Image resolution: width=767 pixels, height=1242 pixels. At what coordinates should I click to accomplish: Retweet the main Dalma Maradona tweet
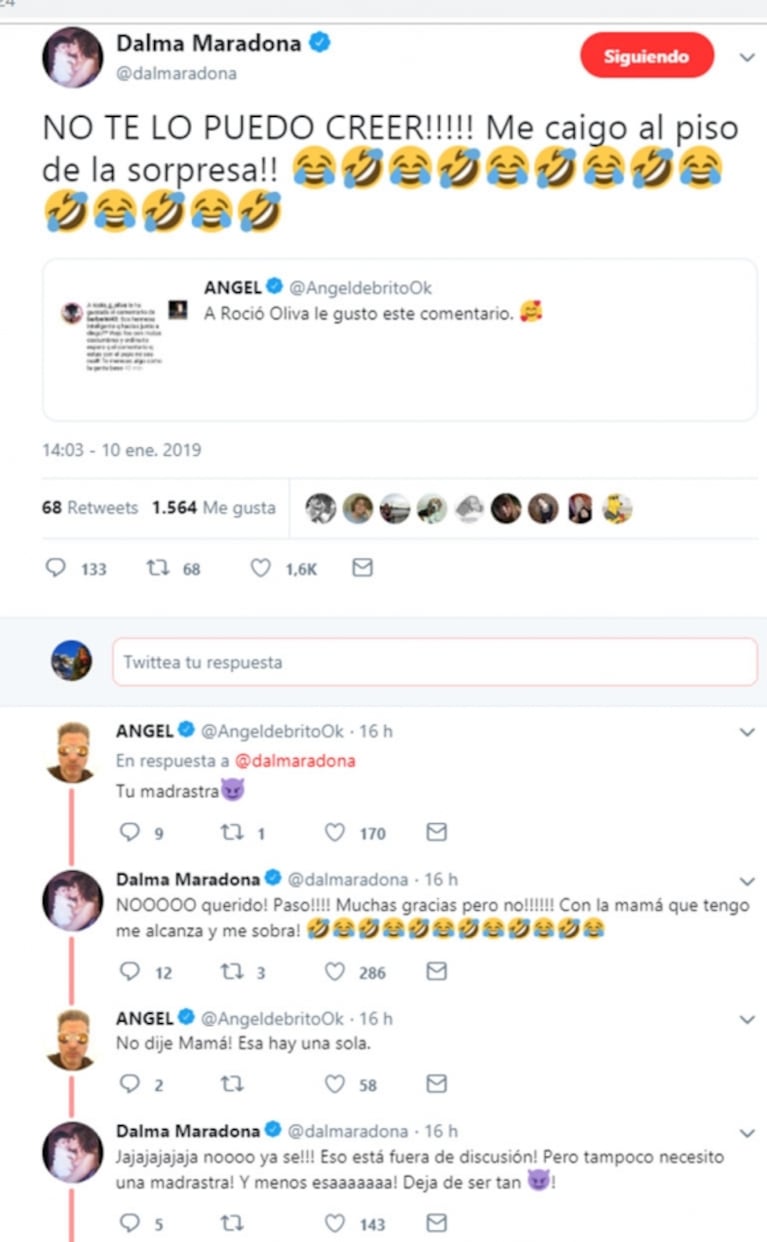158,568
